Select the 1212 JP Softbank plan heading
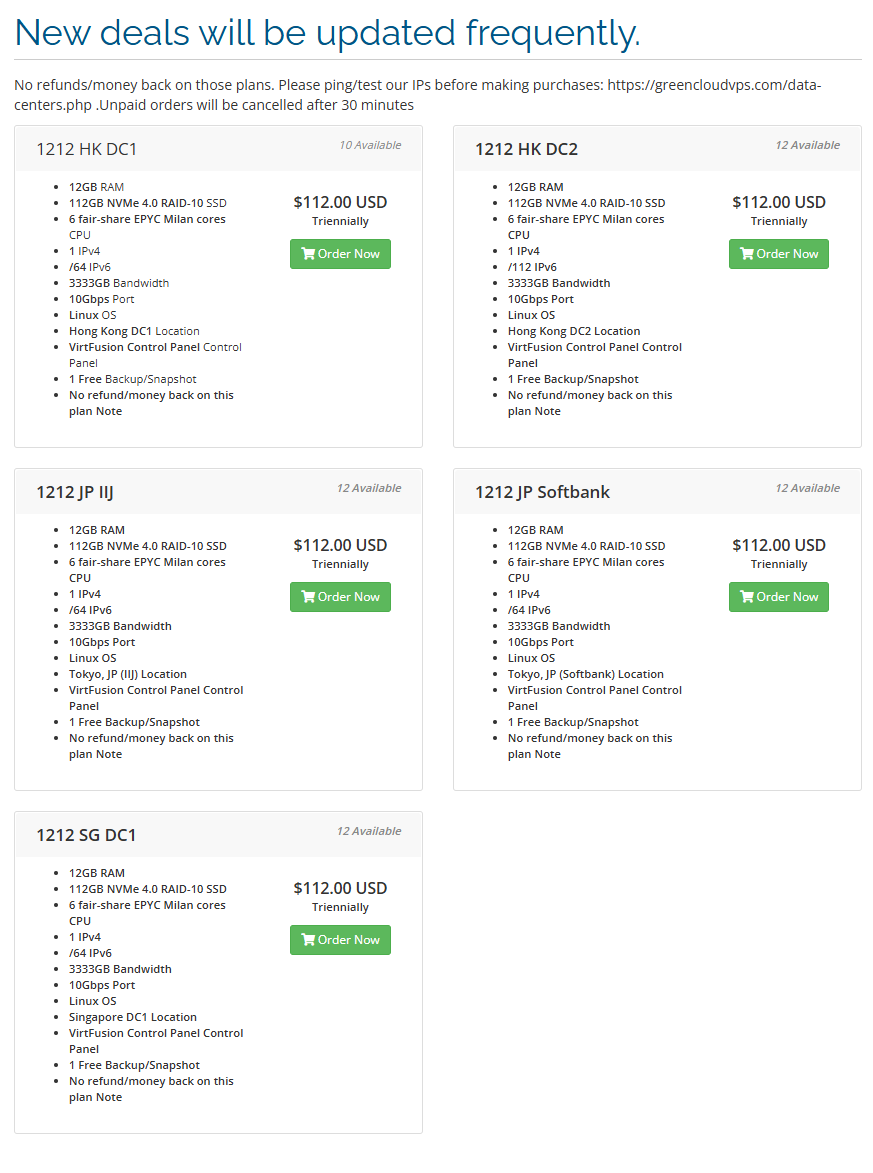Screen dimensions: 873x1173 542,492
